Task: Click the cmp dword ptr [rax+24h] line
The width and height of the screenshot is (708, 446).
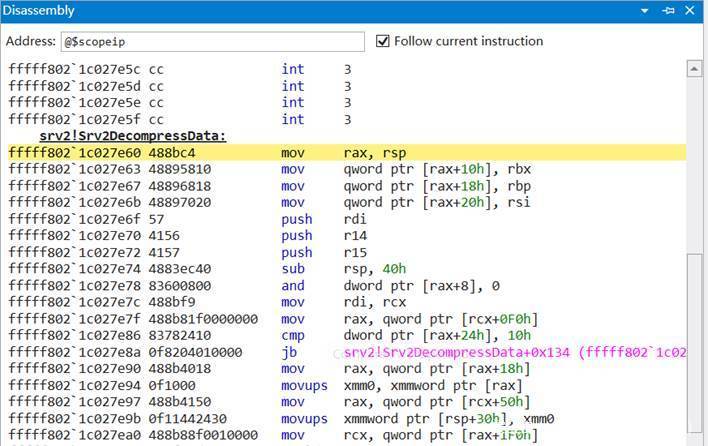Action: click(x=400, y=336)
